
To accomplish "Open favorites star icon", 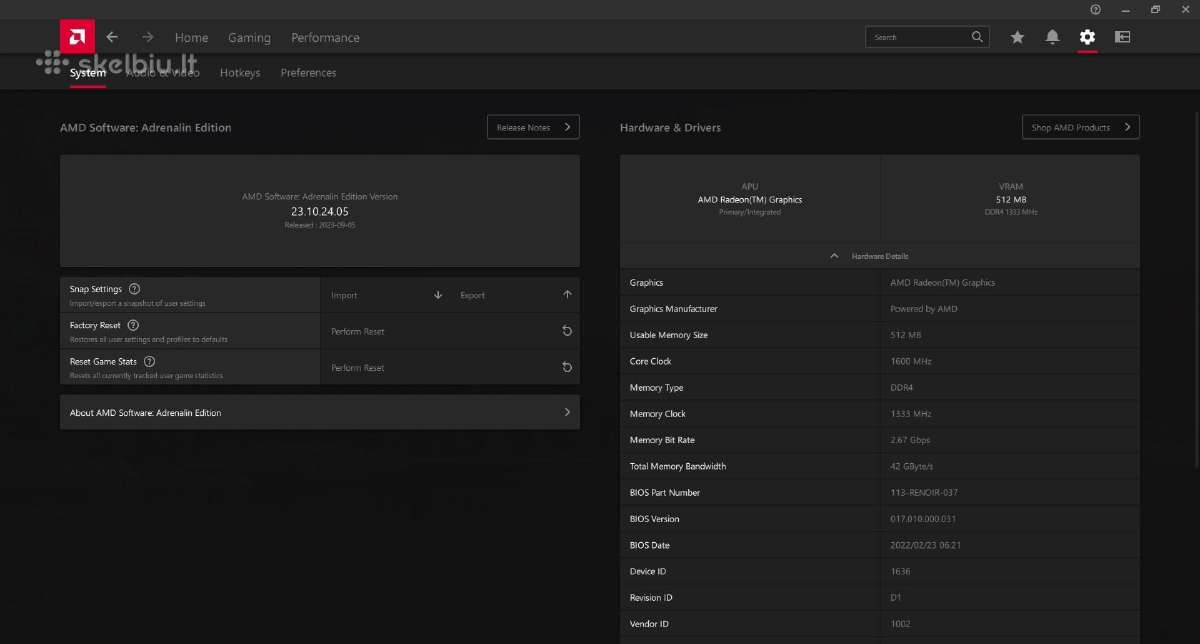I will click(x=1017, y=37).
